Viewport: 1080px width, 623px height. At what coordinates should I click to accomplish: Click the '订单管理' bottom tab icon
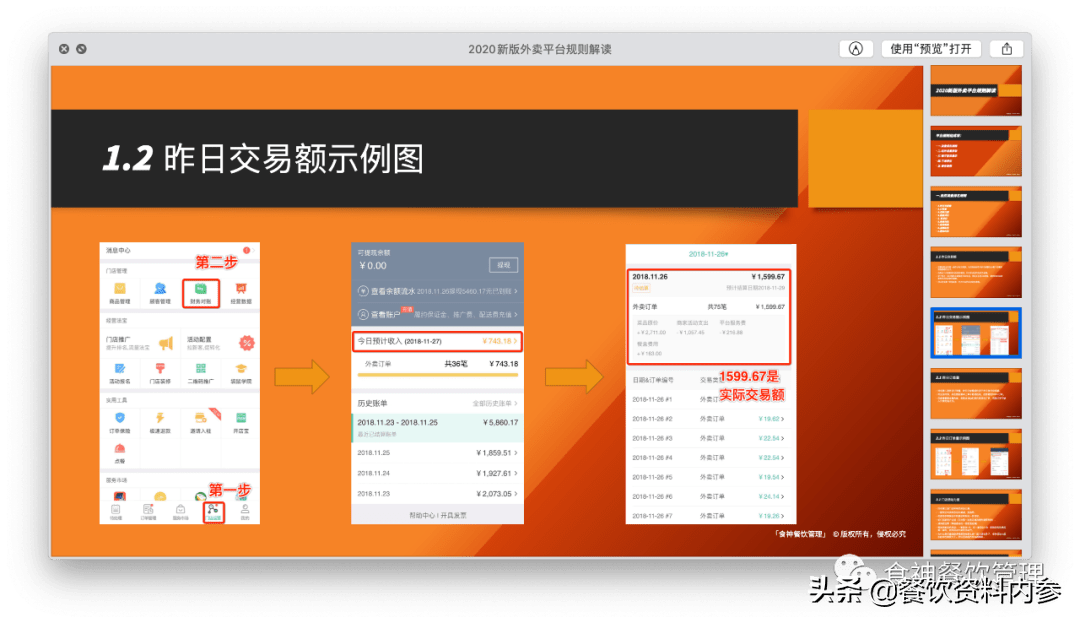(148, 511)
